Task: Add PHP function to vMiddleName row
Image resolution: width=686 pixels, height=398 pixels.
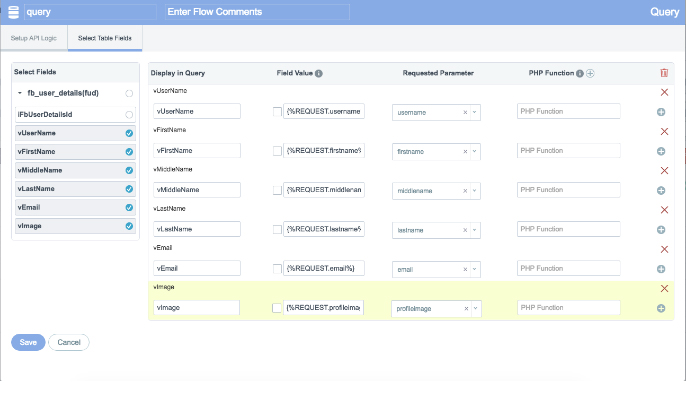Action: (x=661, y=191)
